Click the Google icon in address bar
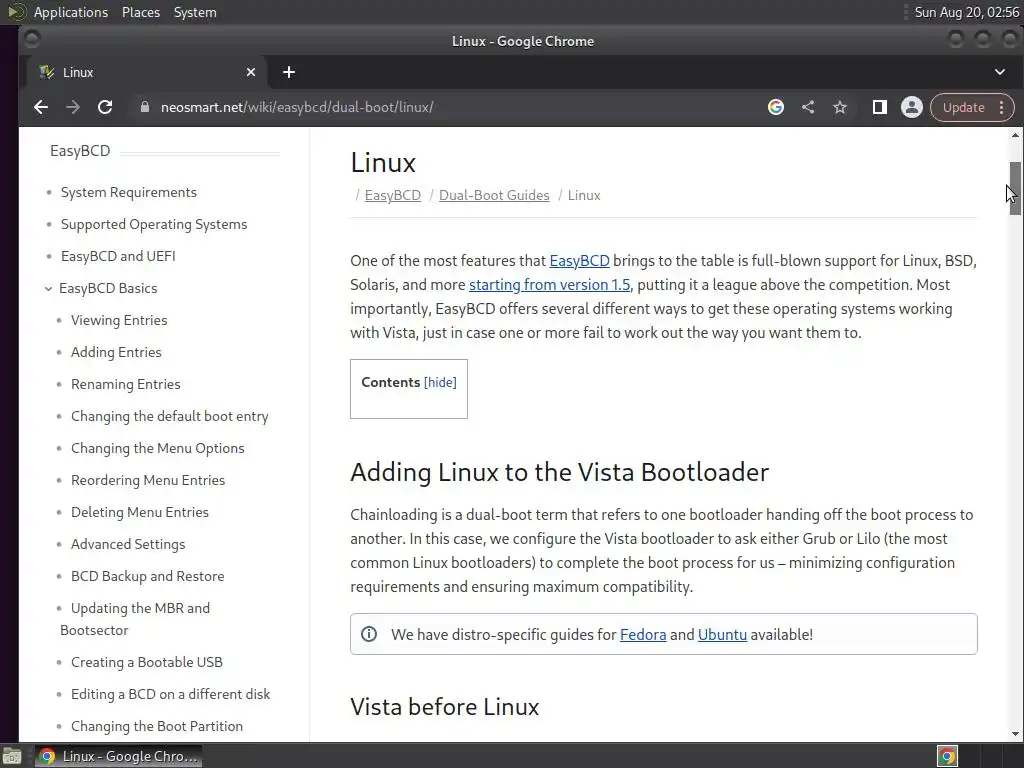 click(x=776, y=107)
